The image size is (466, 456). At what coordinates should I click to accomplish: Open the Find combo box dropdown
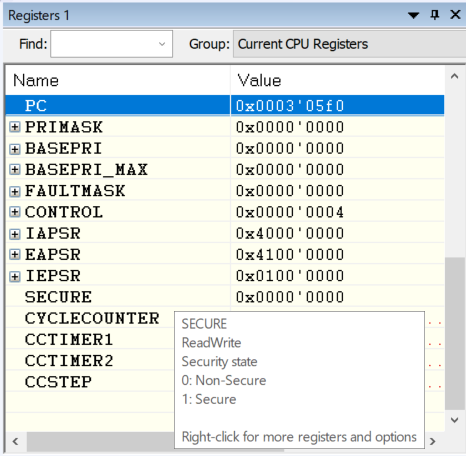click(162, 44)
